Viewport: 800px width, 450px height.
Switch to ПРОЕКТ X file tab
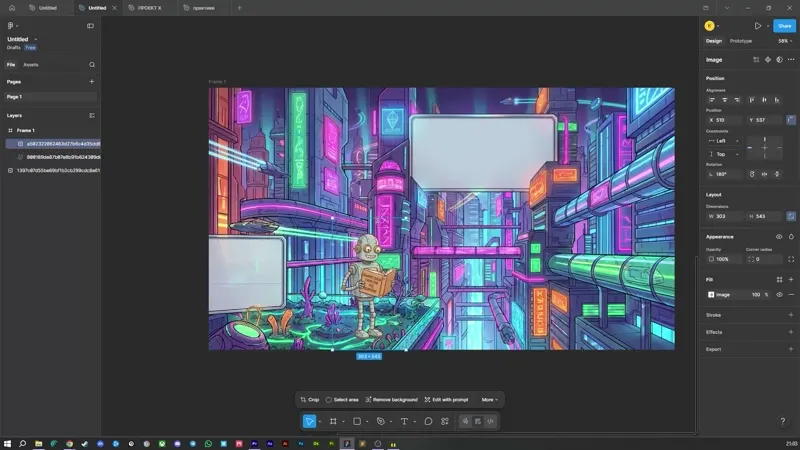click(149, 8)
